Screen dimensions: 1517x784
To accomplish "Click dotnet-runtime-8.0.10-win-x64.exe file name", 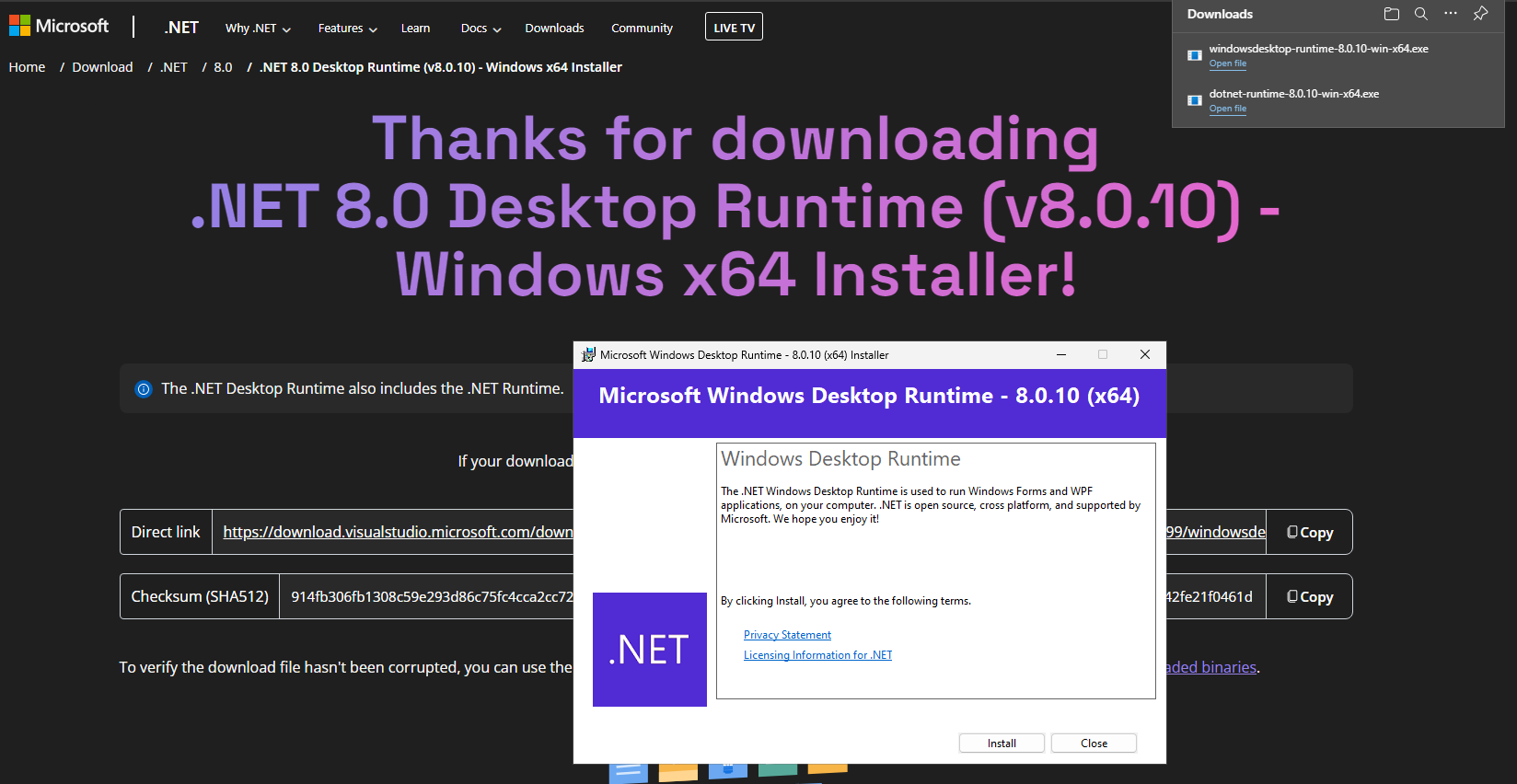I will 1293,94.
